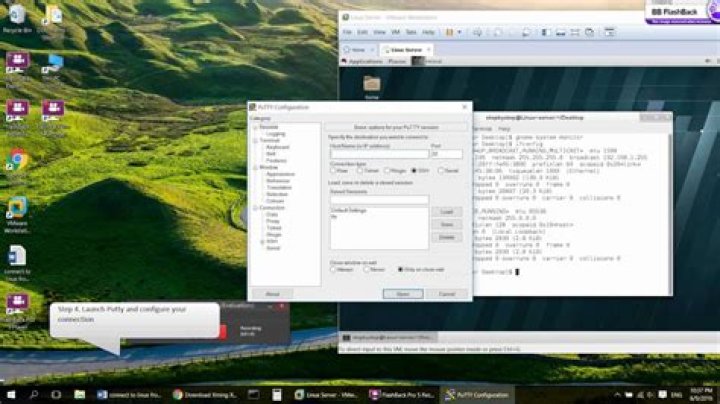Image resolution: width=720 pixels, height=404 pixels.
Task: Open Google Chrome desktop shortcut
Action: coord(17,160)
